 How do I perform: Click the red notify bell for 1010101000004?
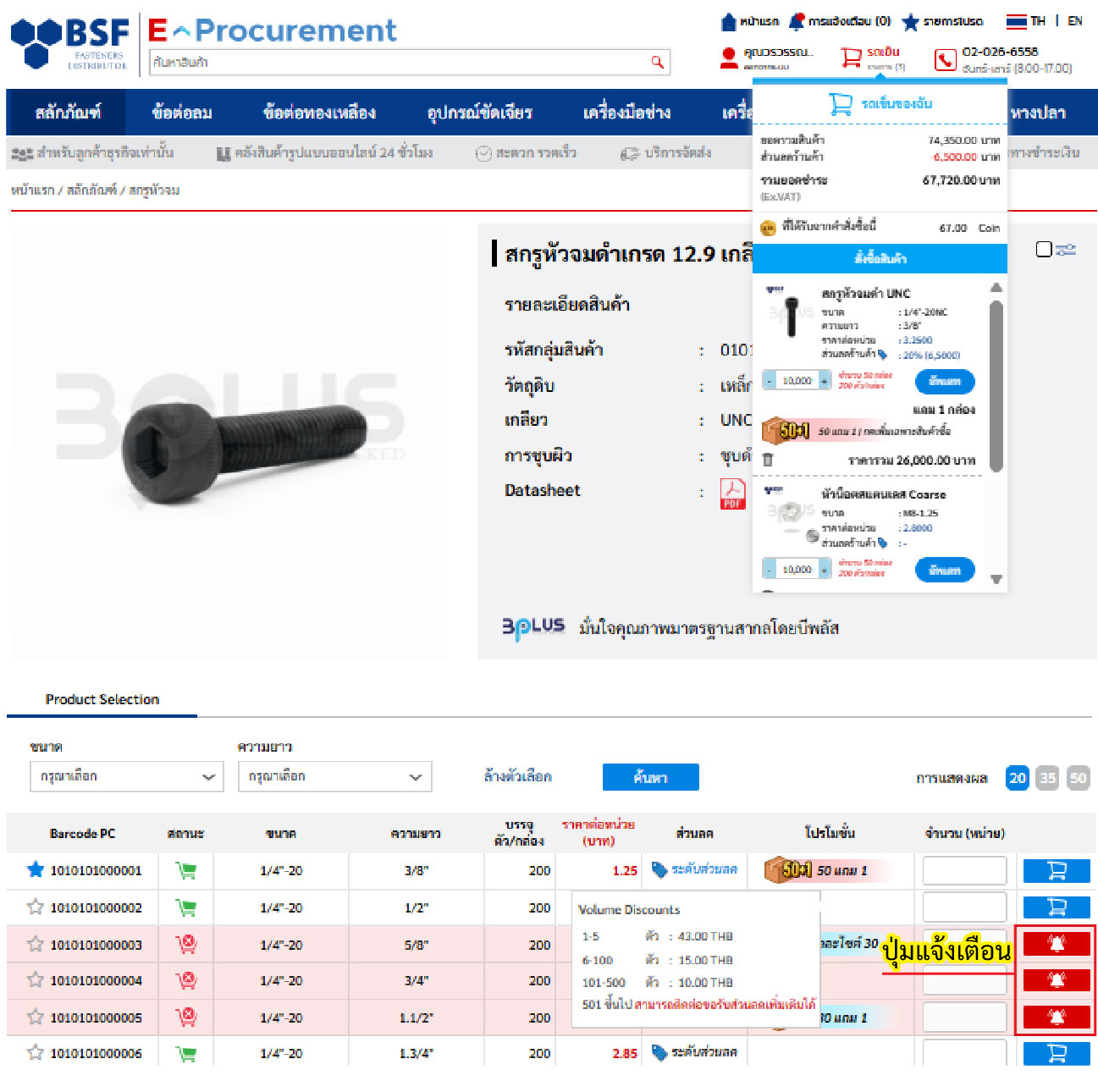(1057, 980)
